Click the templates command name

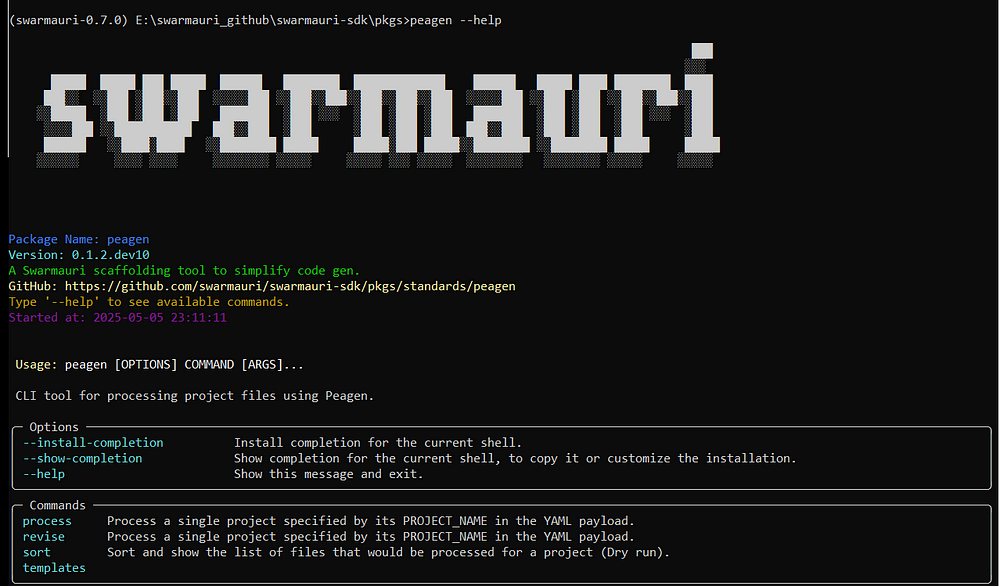point(54,568)
